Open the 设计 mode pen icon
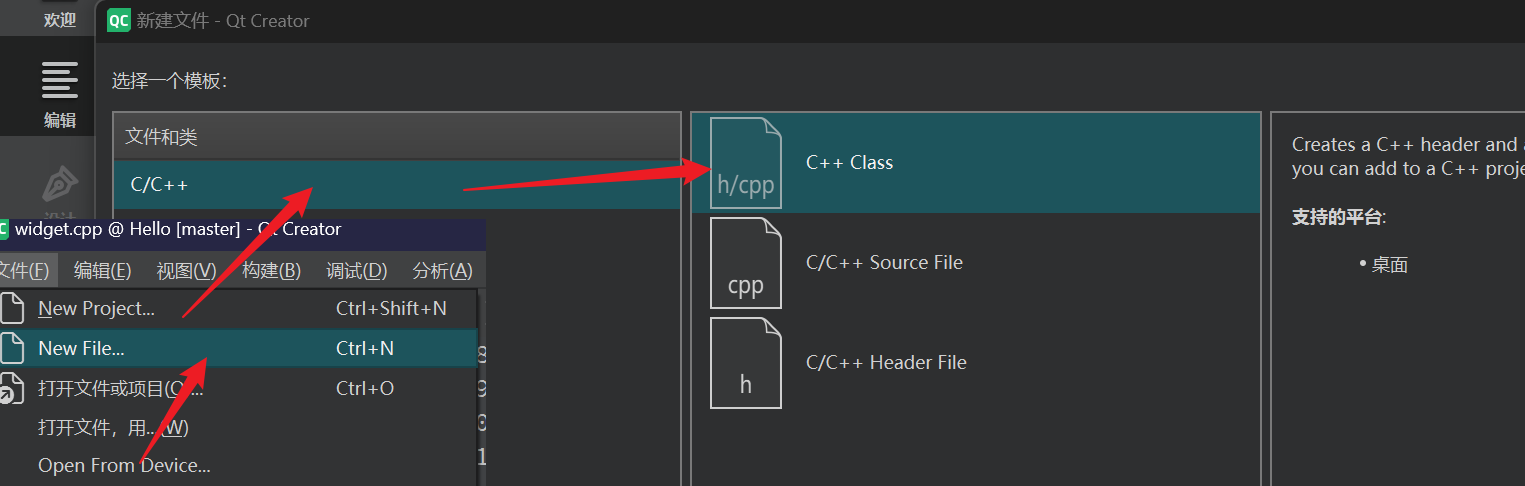The image size is (1525, 486). coord(61,185)
